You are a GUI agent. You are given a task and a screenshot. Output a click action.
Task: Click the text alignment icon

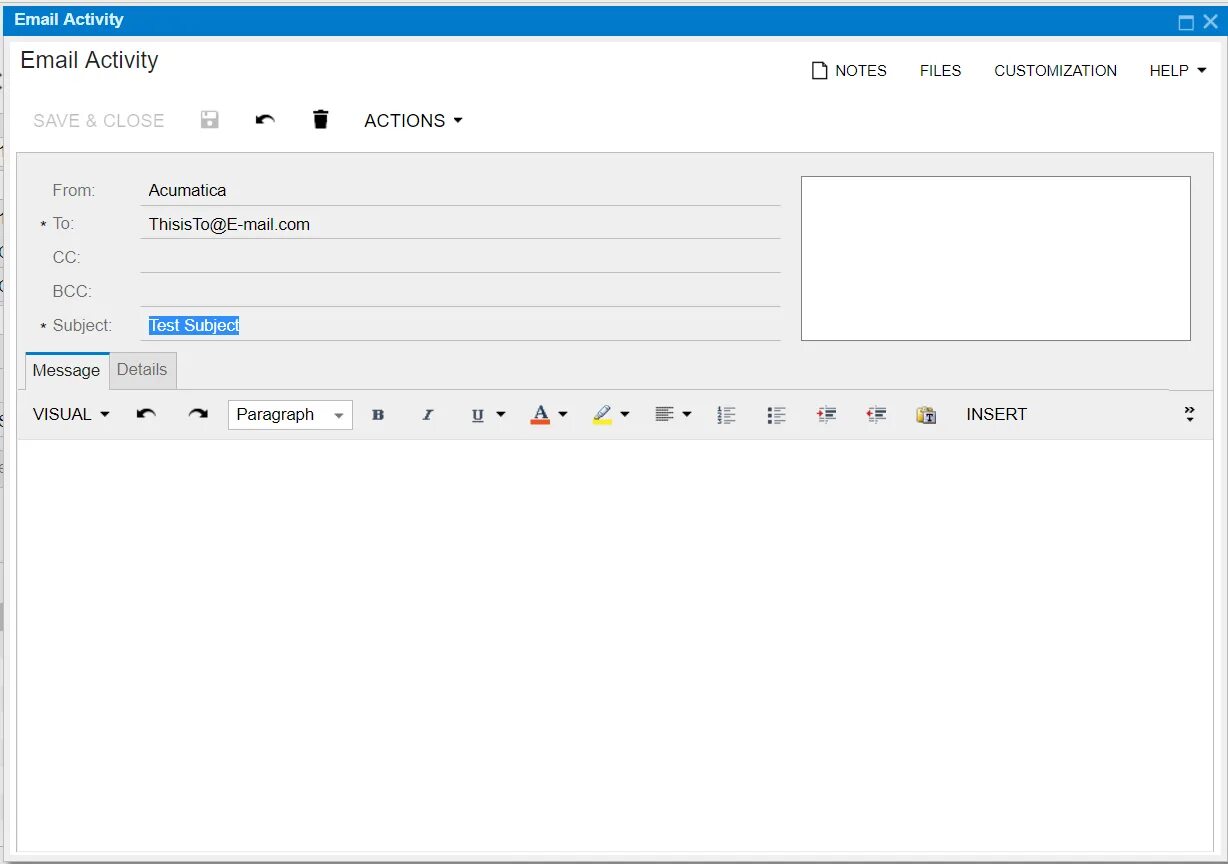click(x=664, y=414)
